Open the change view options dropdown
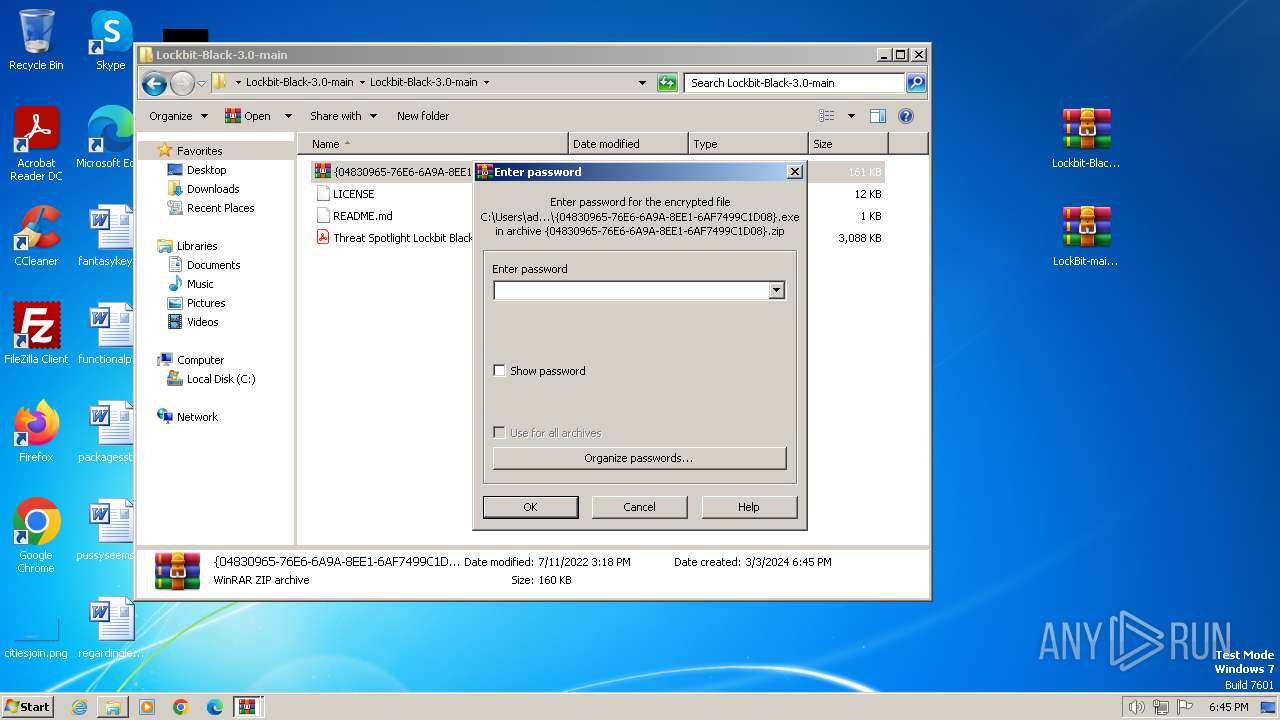The height and width of the screenshot is (720, 1280). [x=851, y=116]
